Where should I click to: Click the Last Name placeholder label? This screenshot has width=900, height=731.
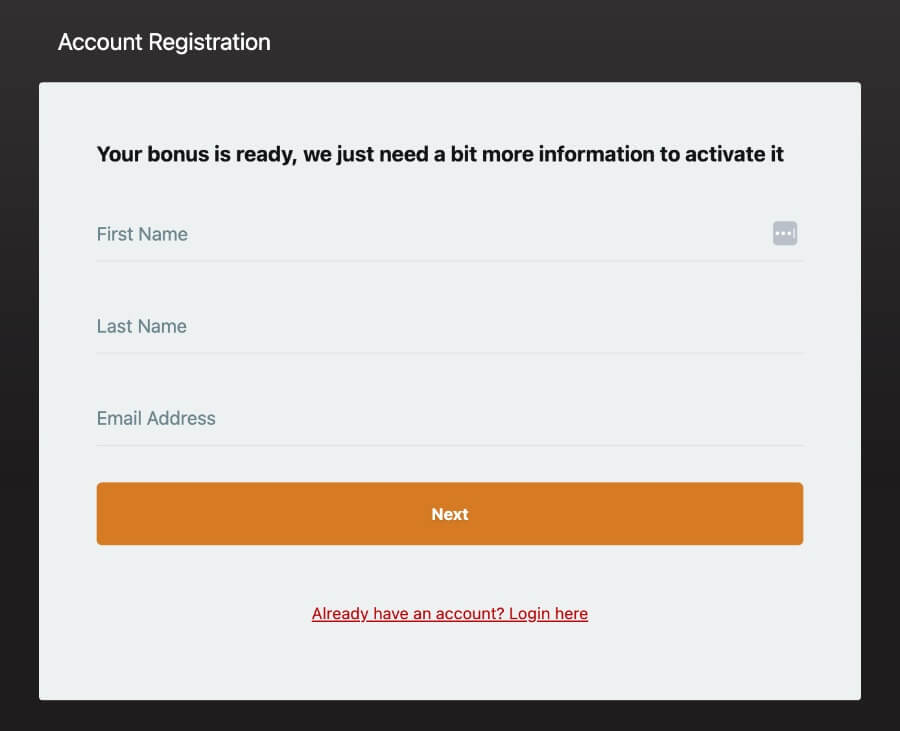pyautogui.click(x=141, y=326)
